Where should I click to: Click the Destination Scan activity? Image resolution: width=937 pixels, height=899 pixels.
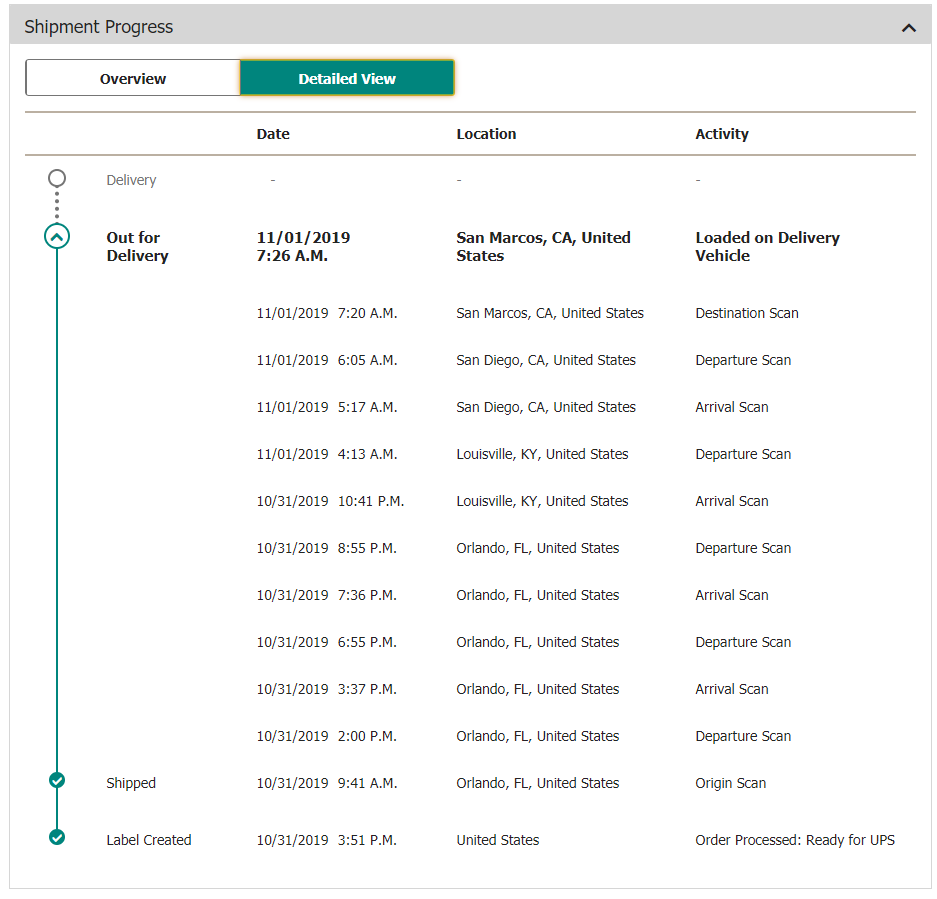click(x=747, y=313)
